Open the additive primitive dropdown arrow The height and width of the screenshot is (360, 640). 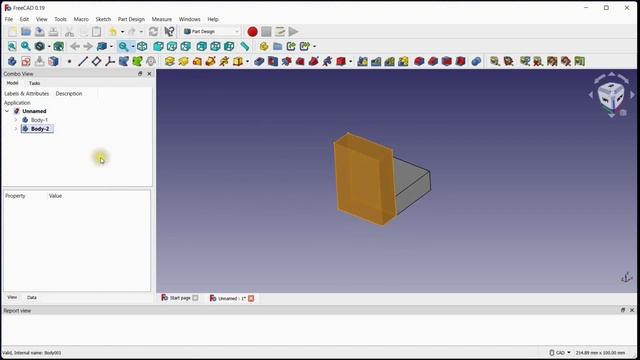tap(247, 61)
